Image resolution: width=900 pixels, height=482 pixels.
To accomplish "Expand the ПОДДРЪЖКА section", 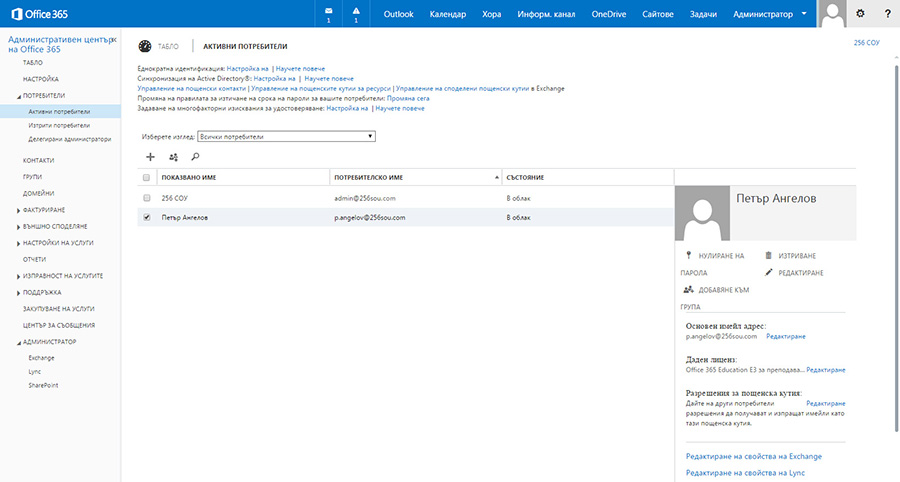I will pyautogui.click(x=18, y=293).
